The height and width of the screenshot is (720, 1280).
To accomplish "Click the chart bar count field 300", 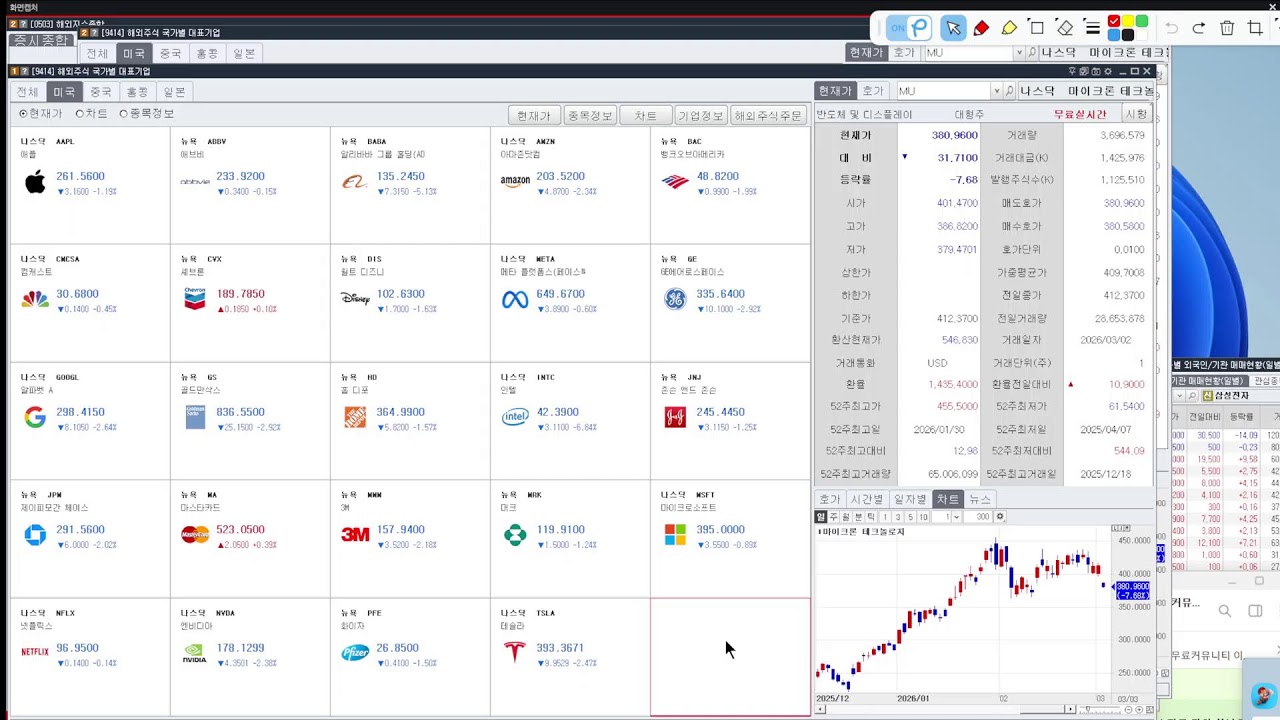I will tap(979, 517).
